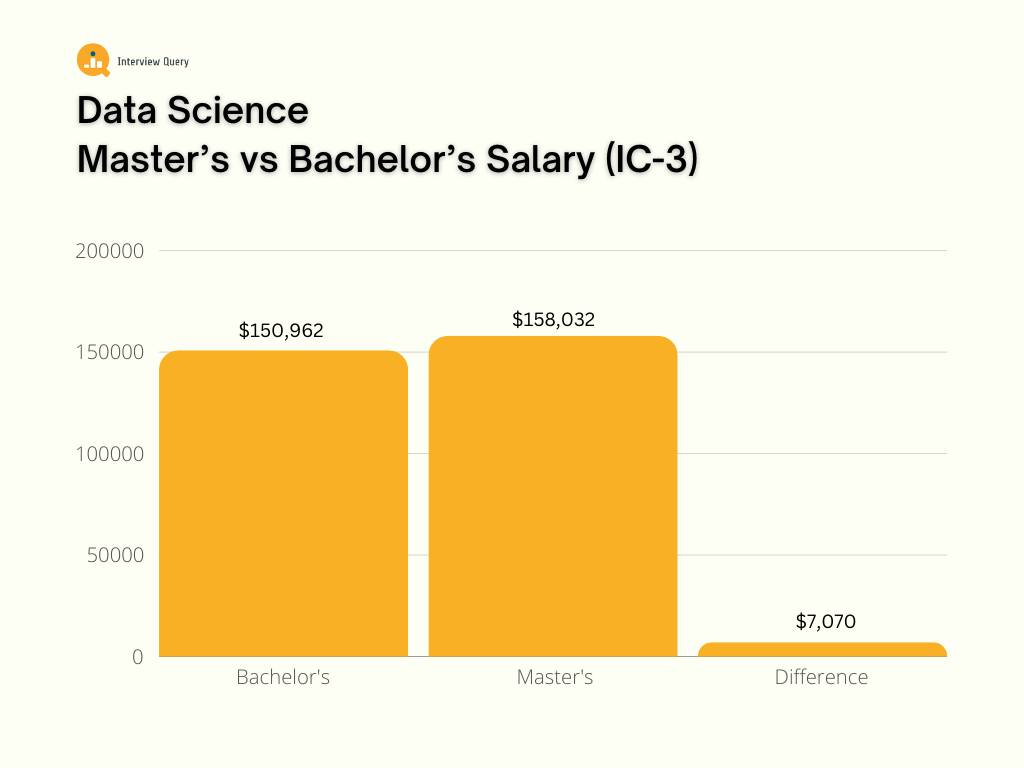
Task: Click the $7,070 value label
Action: click(826, 622)
